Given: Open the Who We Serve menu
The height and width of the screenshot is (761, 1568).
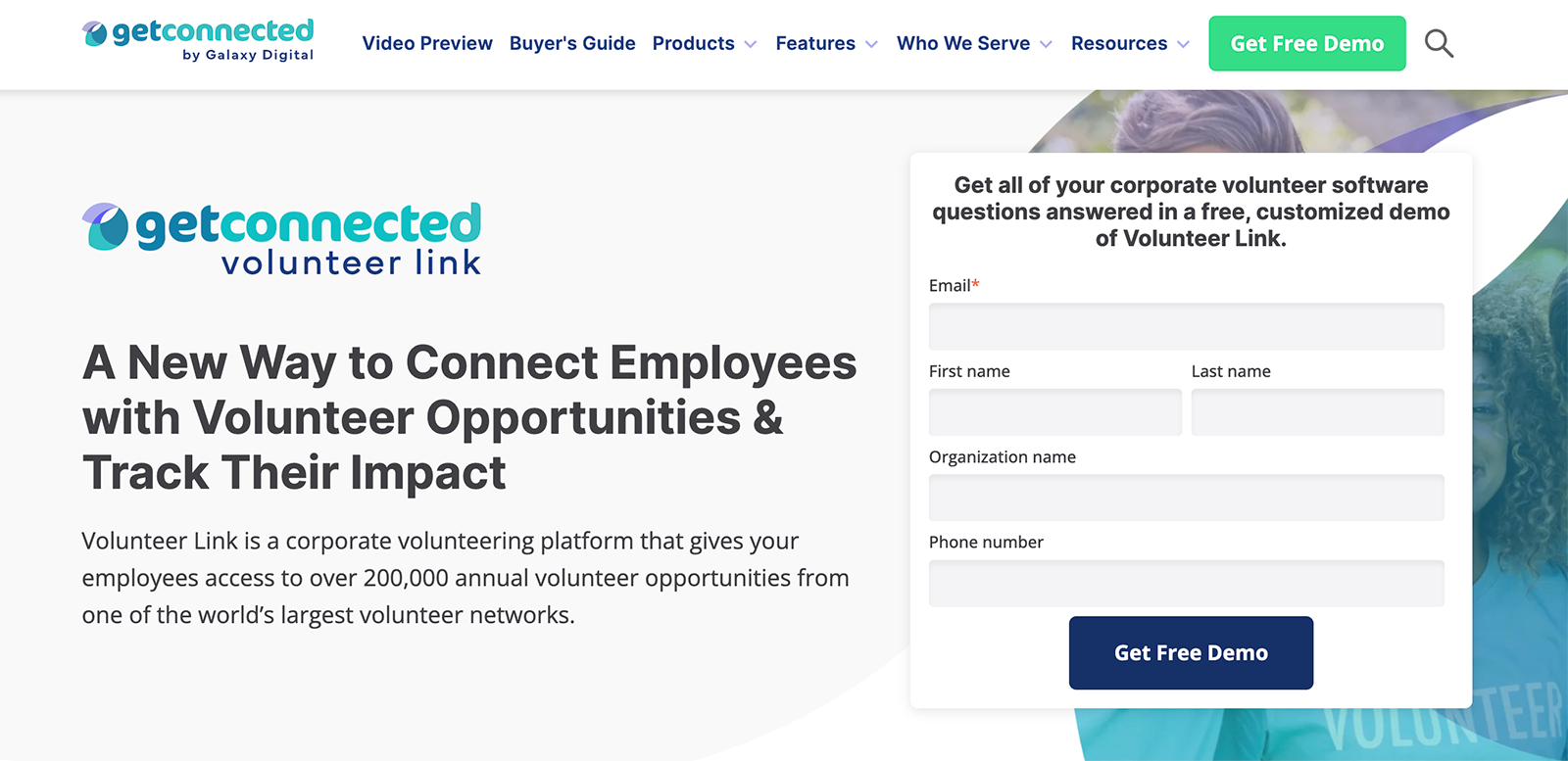Looking at the screenshot, I should click(x=962, y=43).
